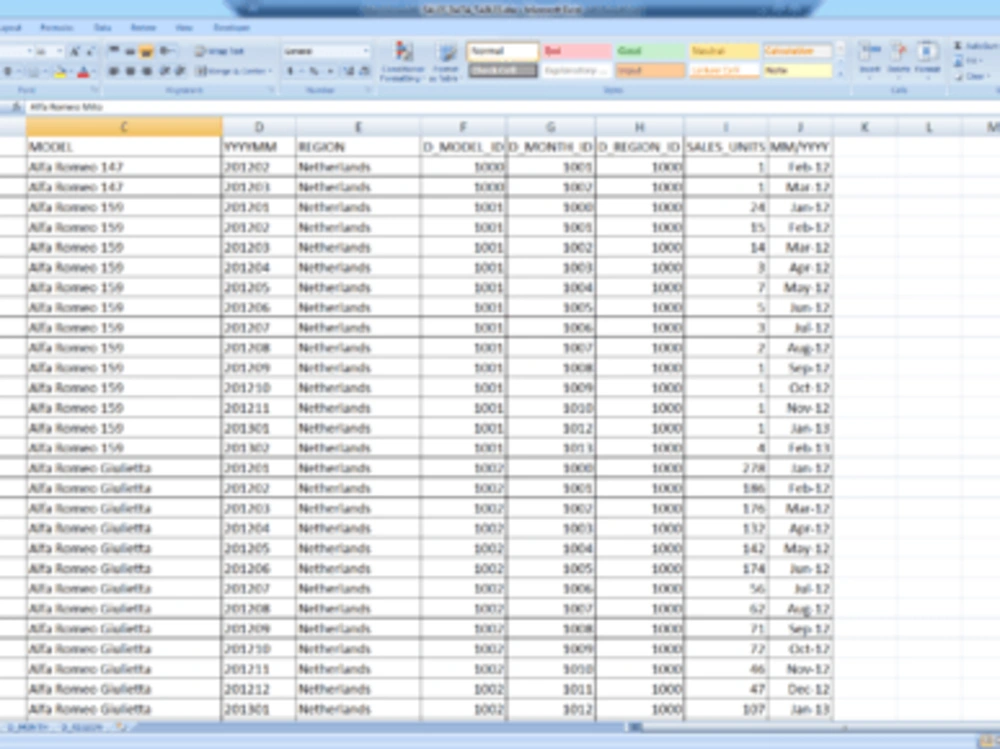Viewport: 1000px width, 749px height.
Task: Apply cell borders with the Borders icon
Action: pyautogui.click(x=32, y=71)
